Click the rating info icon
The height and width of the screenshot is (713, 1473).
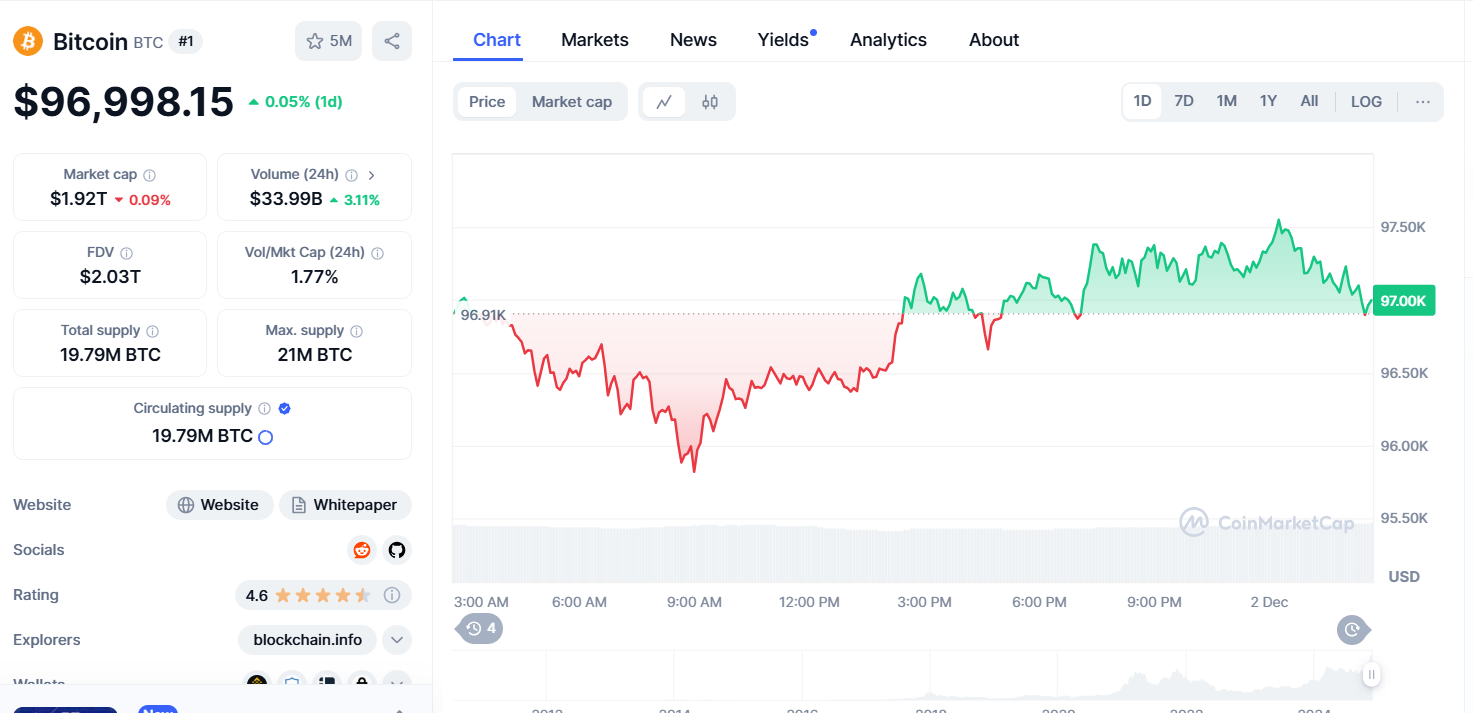coord(392,595)
